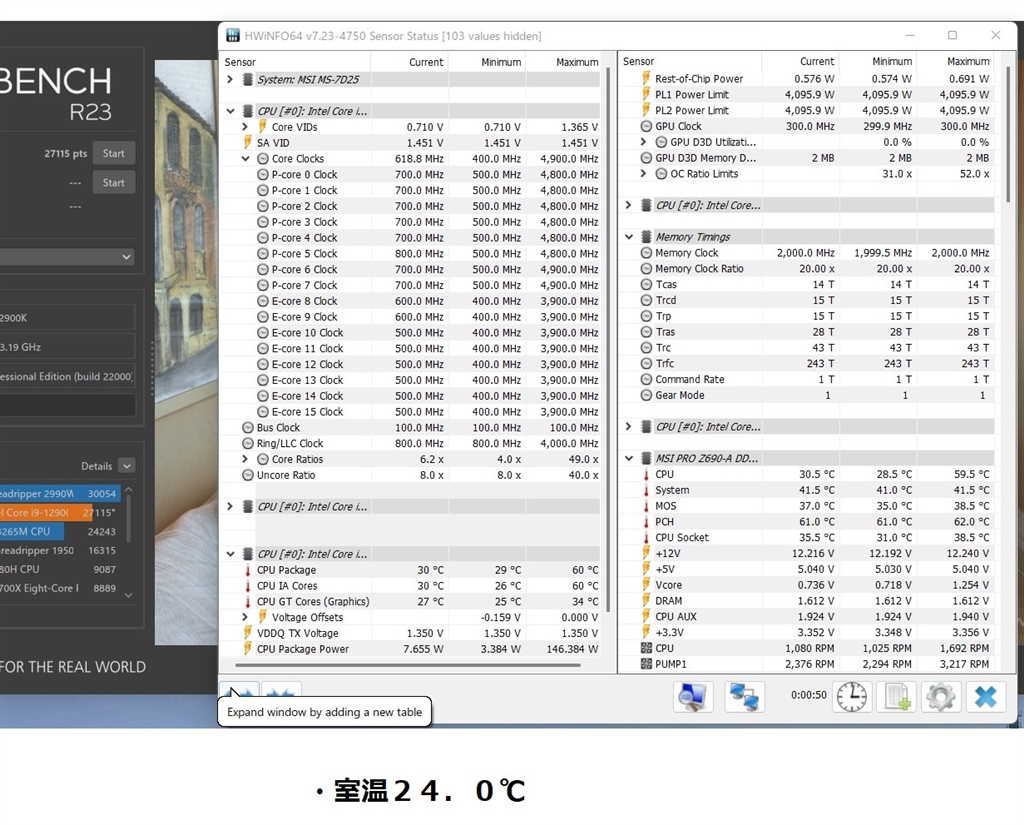Image resolution: width=1024 pixels, height=825 pixels.
Task: Collapse the Memory Timings section
Action: click(x=629, y=237)
